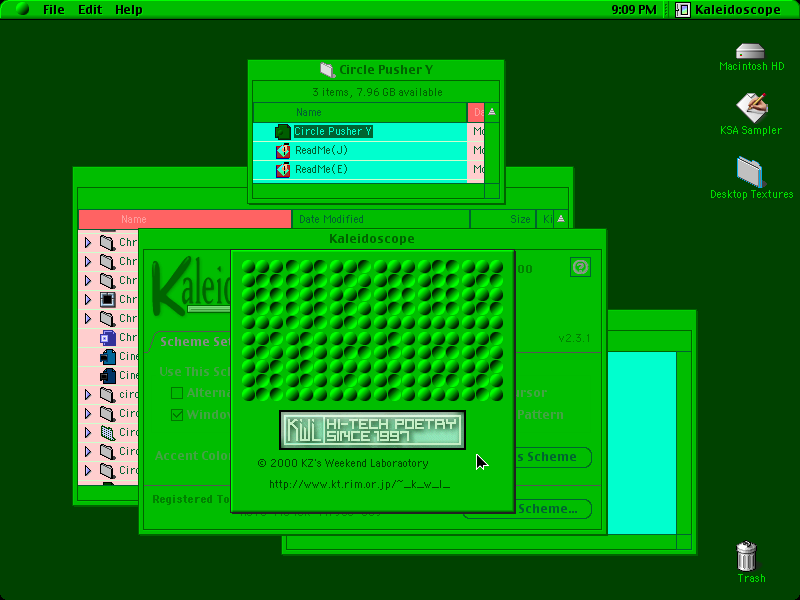Sort by Size in rear list window

tap(503, 219)
